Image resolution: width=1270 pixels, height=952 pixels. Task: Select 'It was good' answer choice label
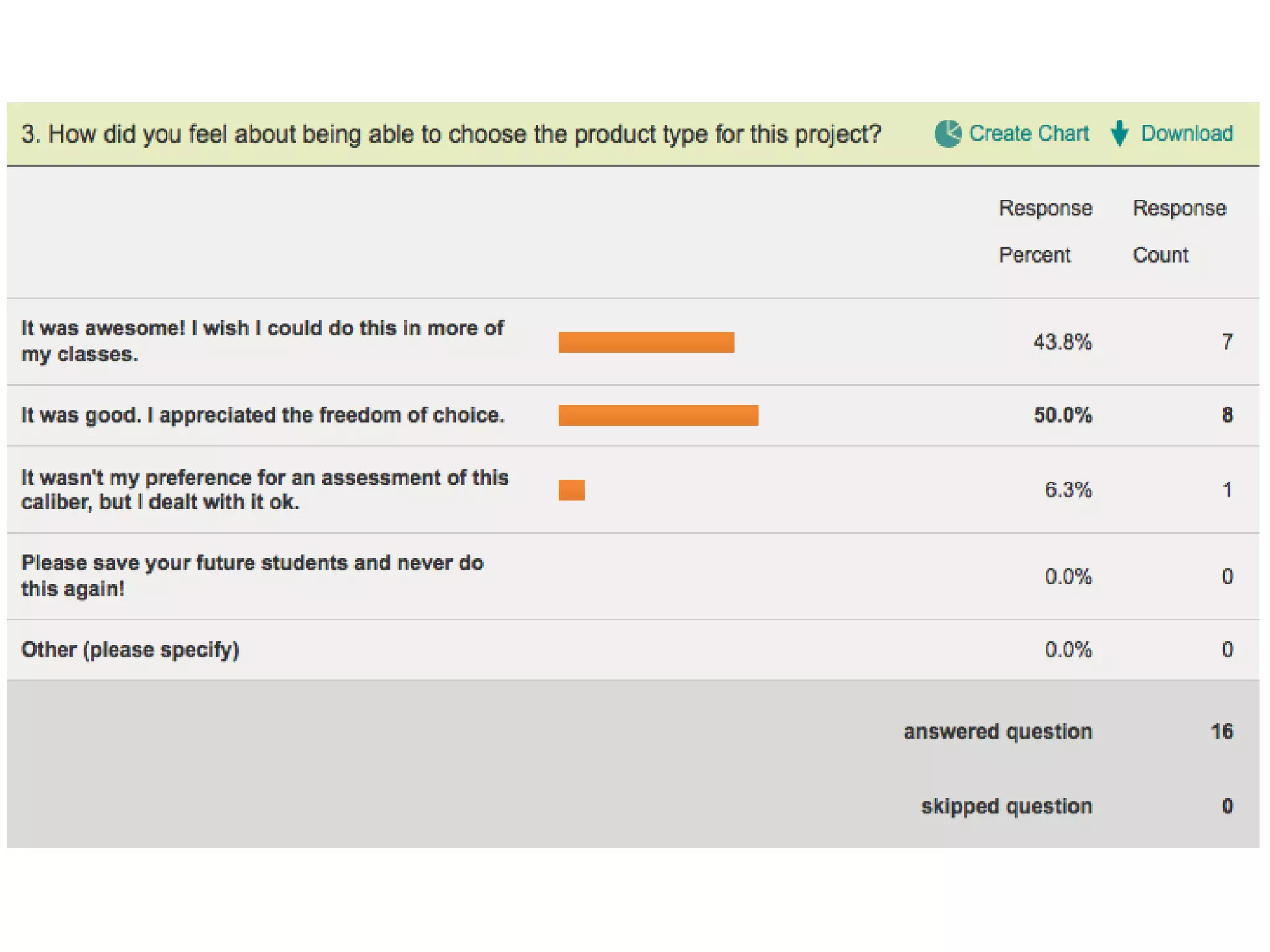263,415
